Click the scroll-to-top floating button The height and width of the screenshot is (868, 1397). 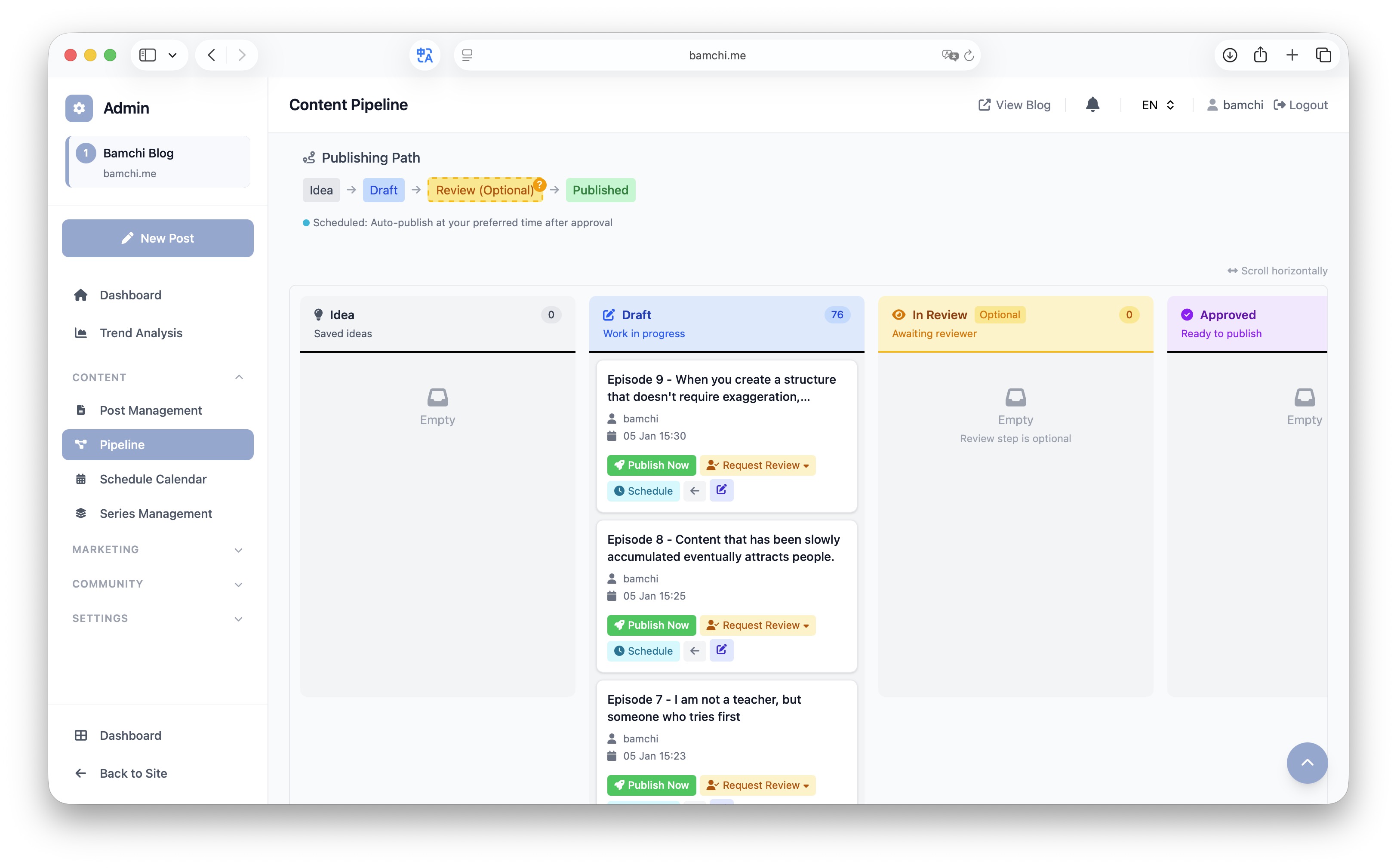click(1307, 763)
